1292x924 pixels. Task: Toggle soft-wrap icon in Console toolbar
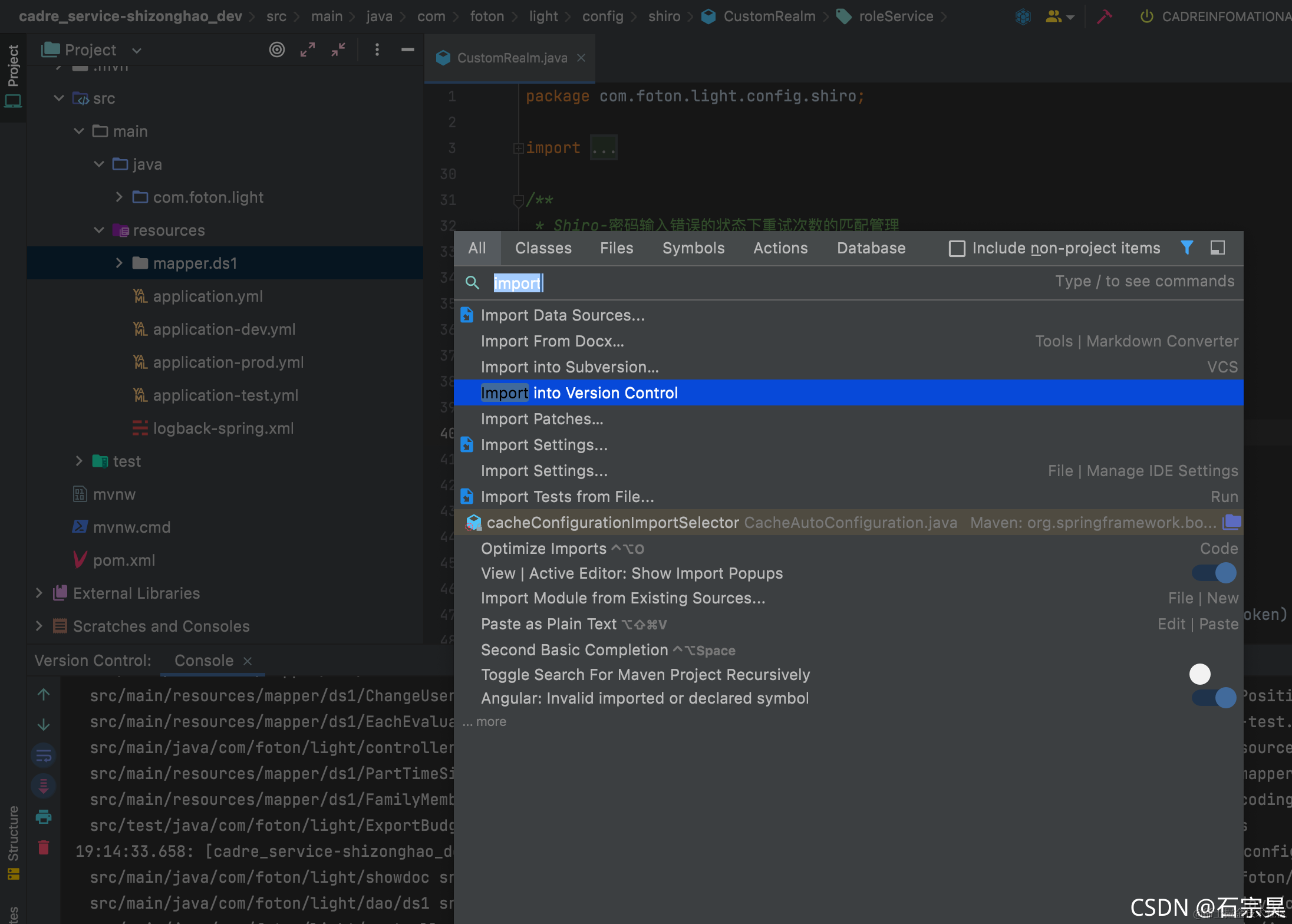tap(44, 755)
